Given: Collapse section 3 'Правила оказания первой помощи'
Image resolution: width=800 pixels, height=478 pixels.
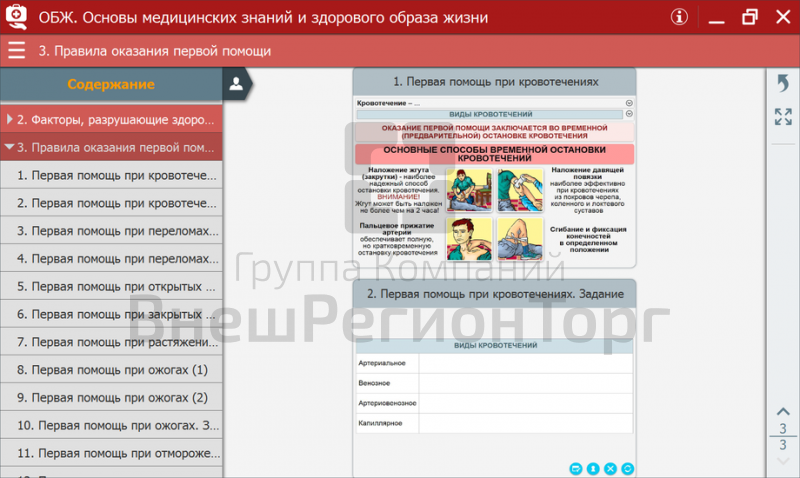Looking at the screenshot, I should (10, 147).
